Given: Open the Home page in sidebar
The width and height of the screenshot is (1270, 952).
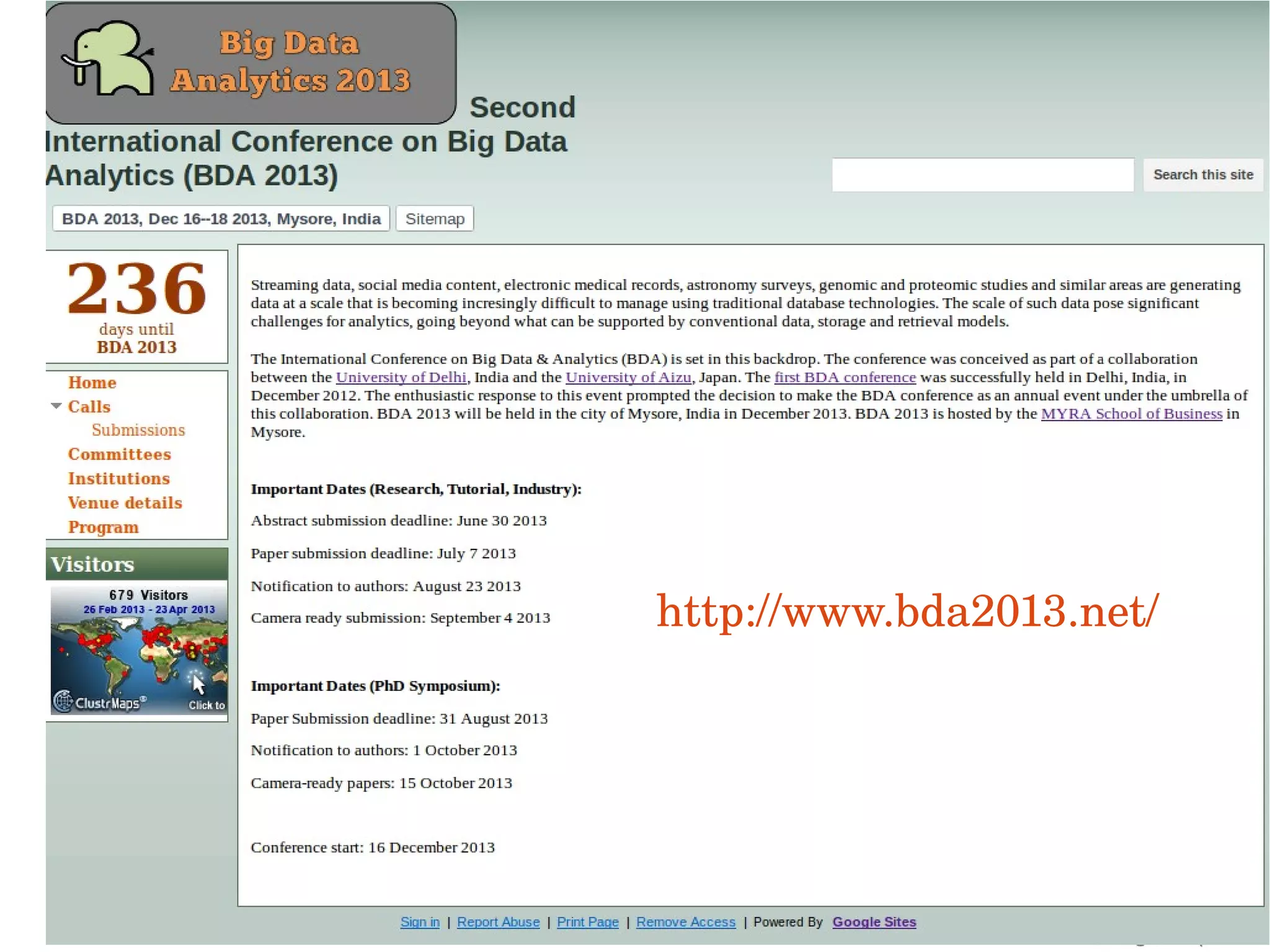Looking at the screenshot, I should (92, 383).
